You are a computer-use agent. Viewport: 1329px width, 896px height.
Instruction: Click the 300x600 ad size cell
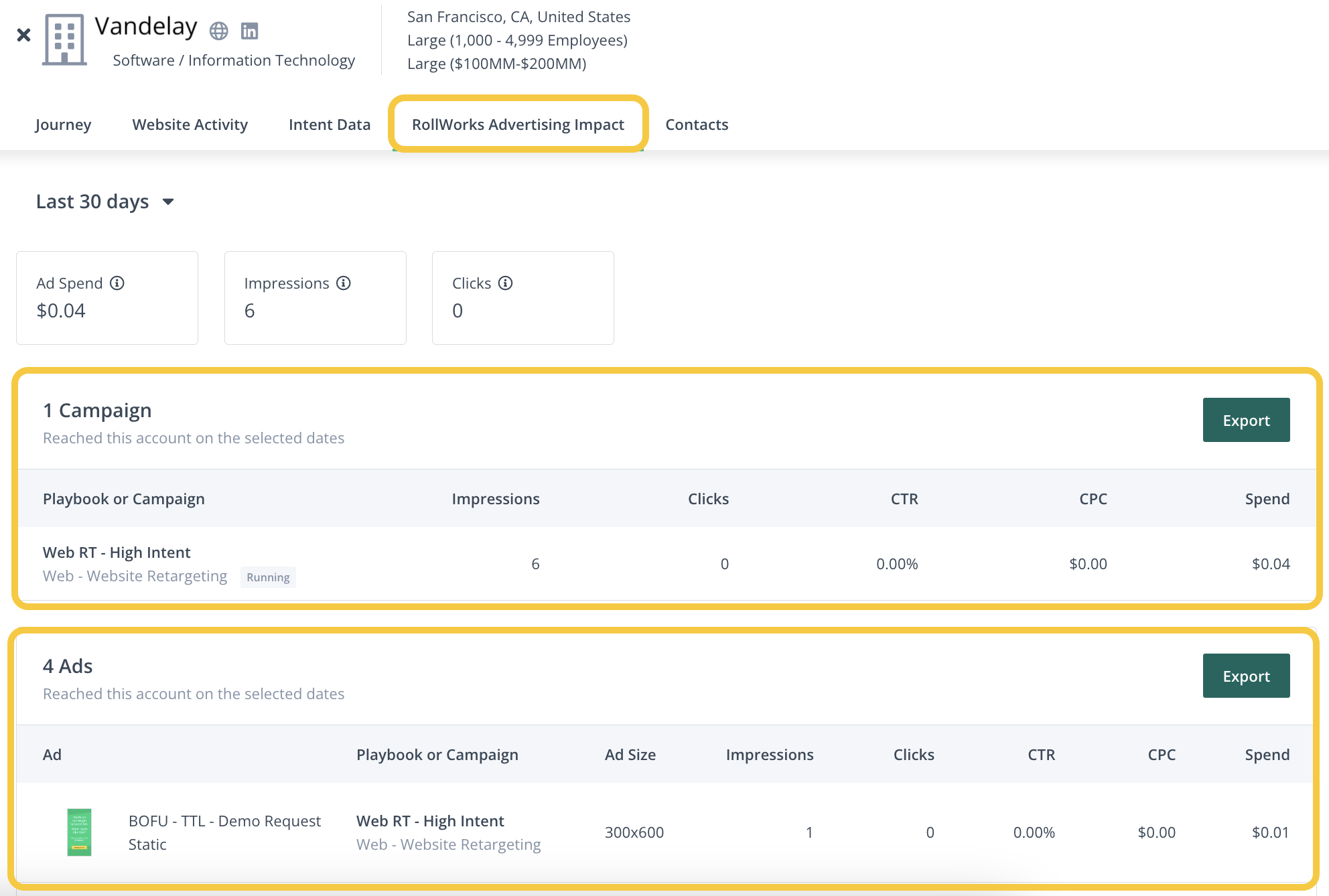pyautogui.click(x=634, y=832)
